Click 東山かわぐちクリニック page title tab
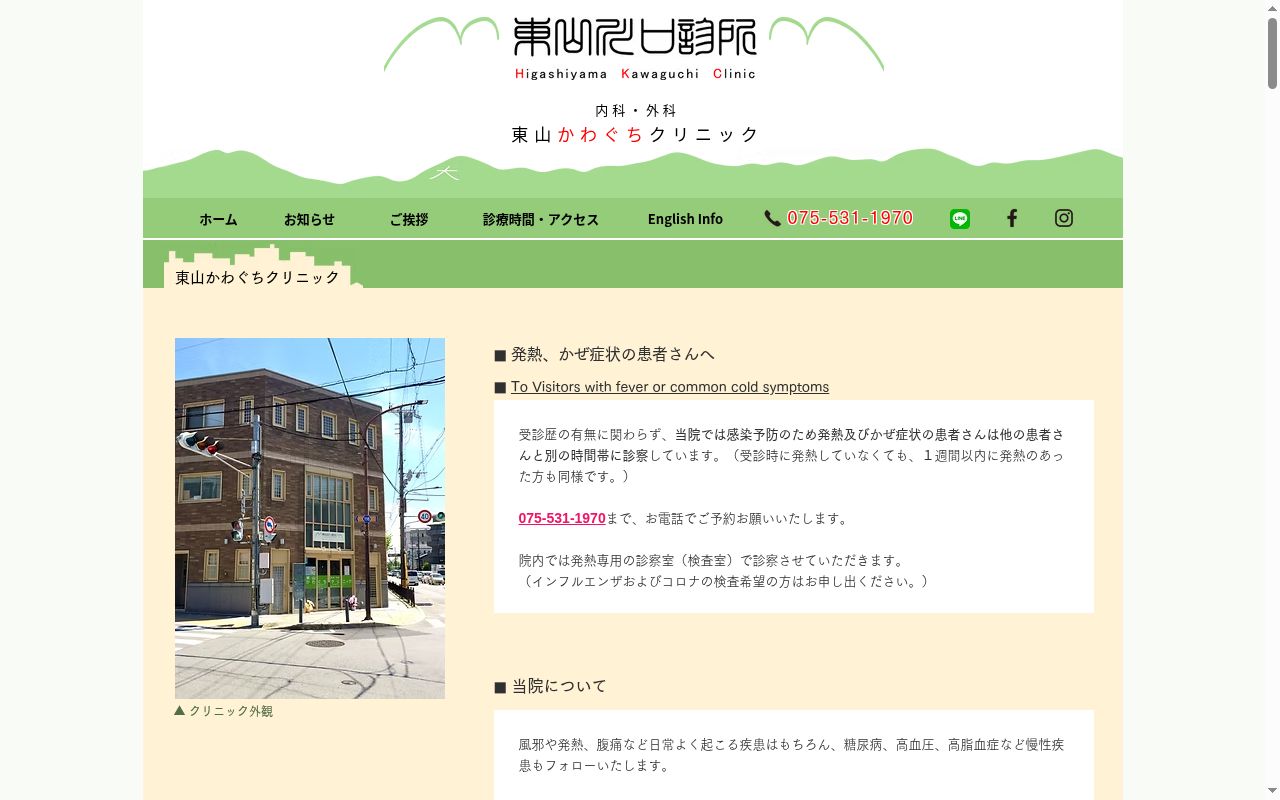This screenshot has height=800, width=1280. (258, 277)
